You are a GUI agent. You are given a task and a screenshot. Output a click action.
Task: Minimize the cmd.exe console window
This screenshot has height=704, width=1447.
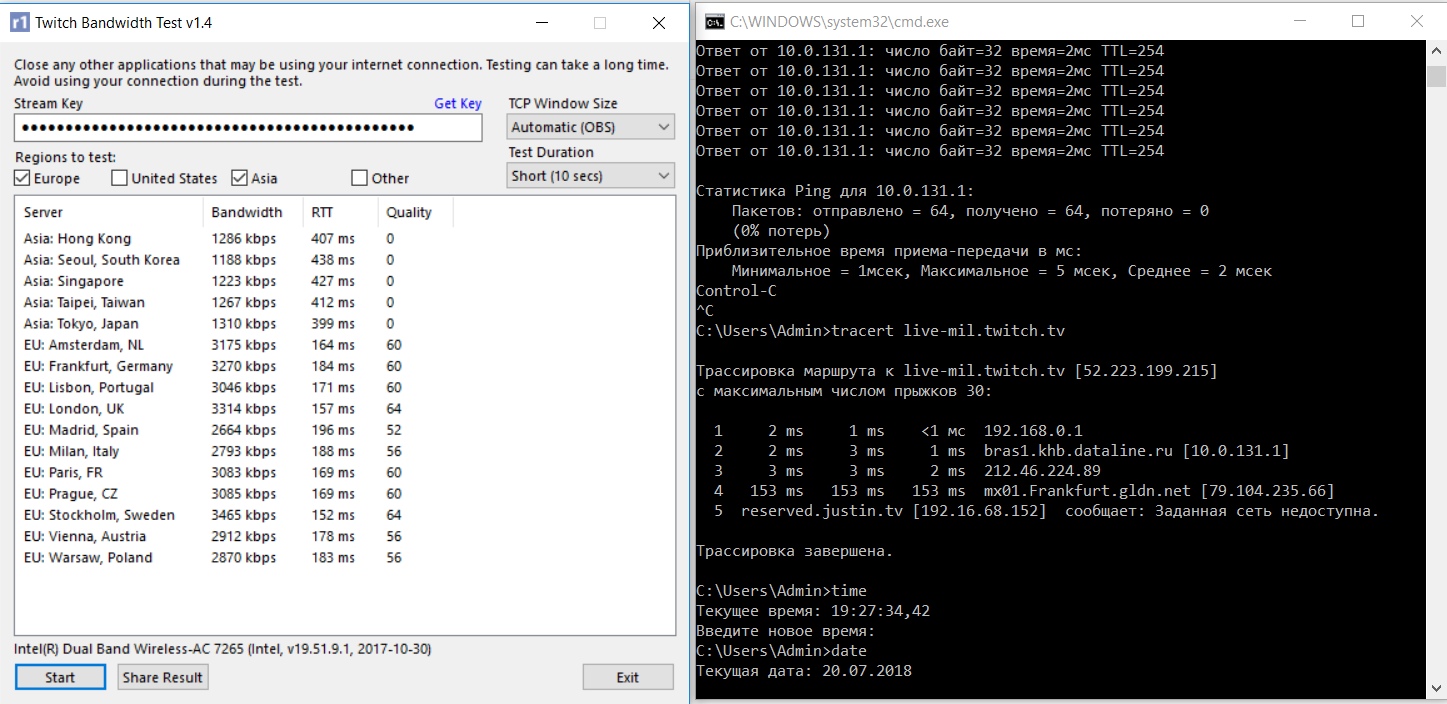1298,22
